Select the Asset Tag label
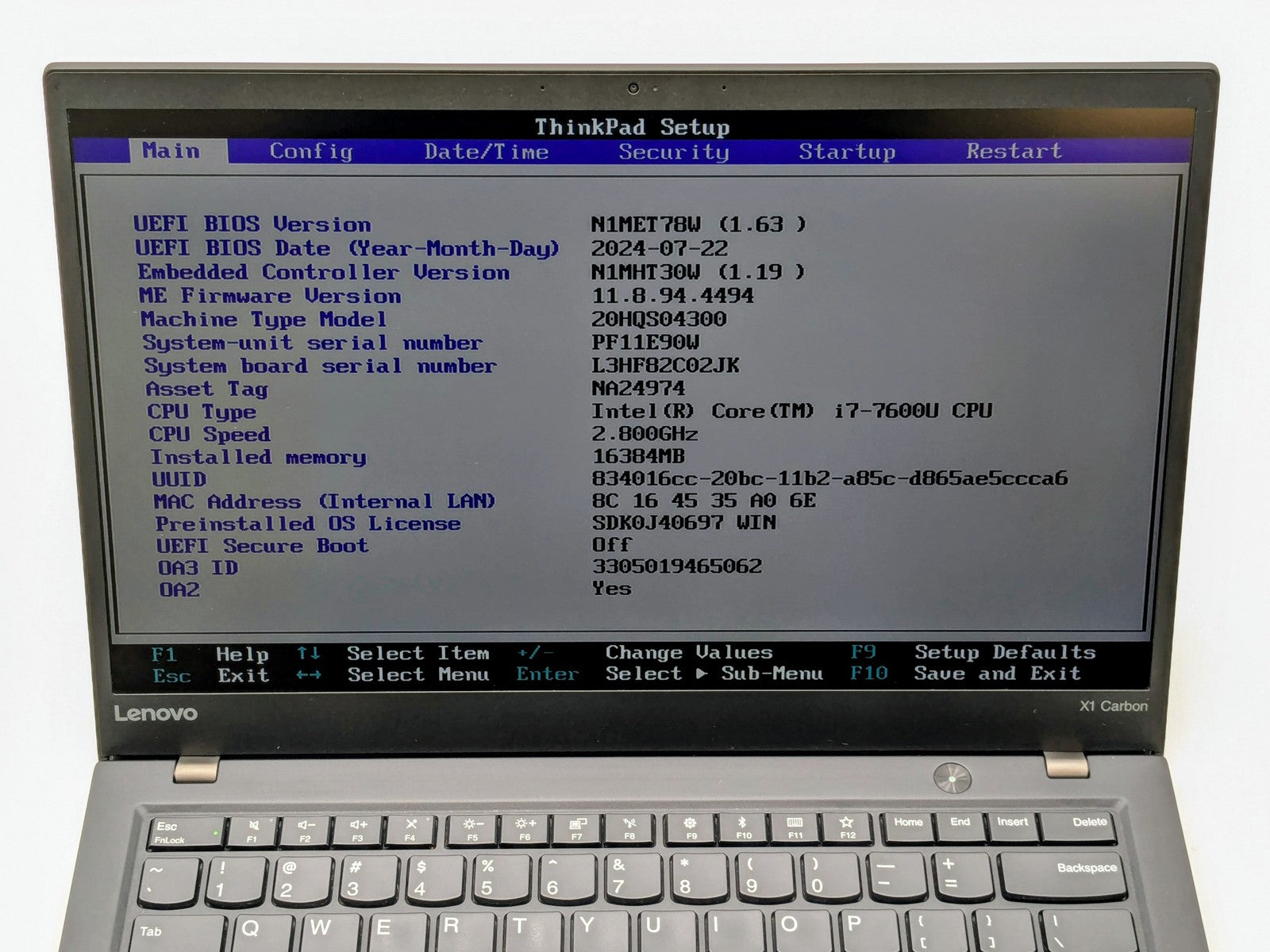The width and height of the screenshot is (1270, 952). click(x=207, y=389)
